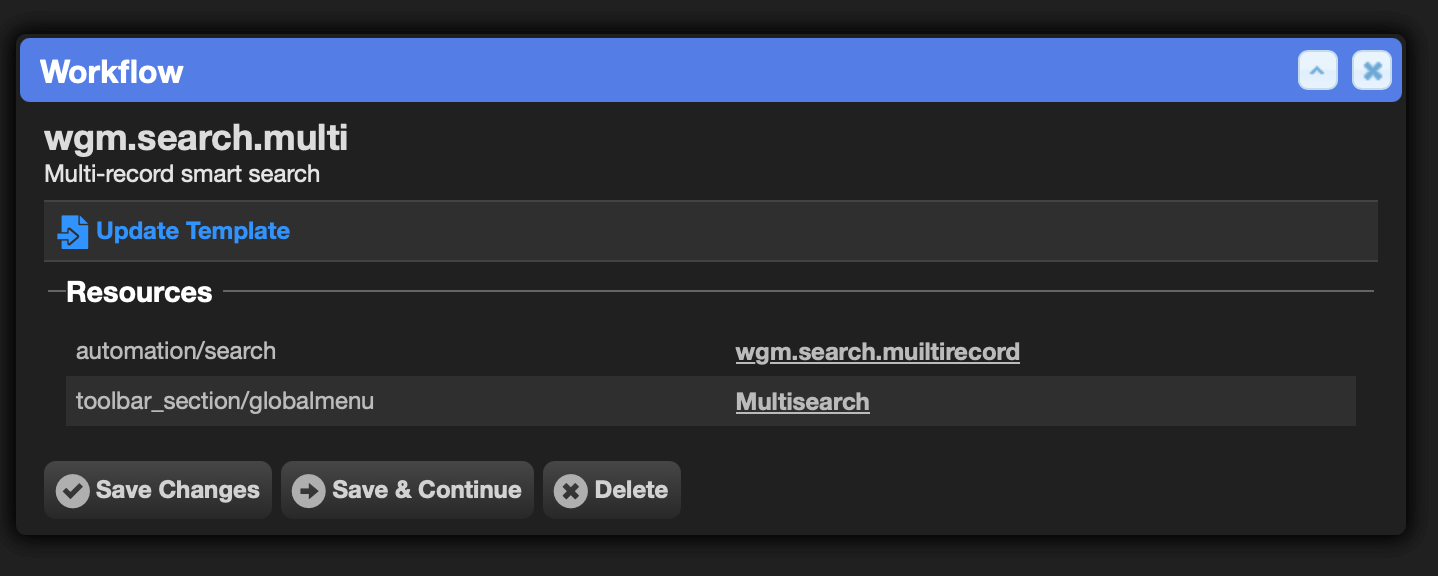Image resolution: width=1438 pixels, height=576 pixels.
Task: Click the Save Changes button label
Action: tap(178, 490)
